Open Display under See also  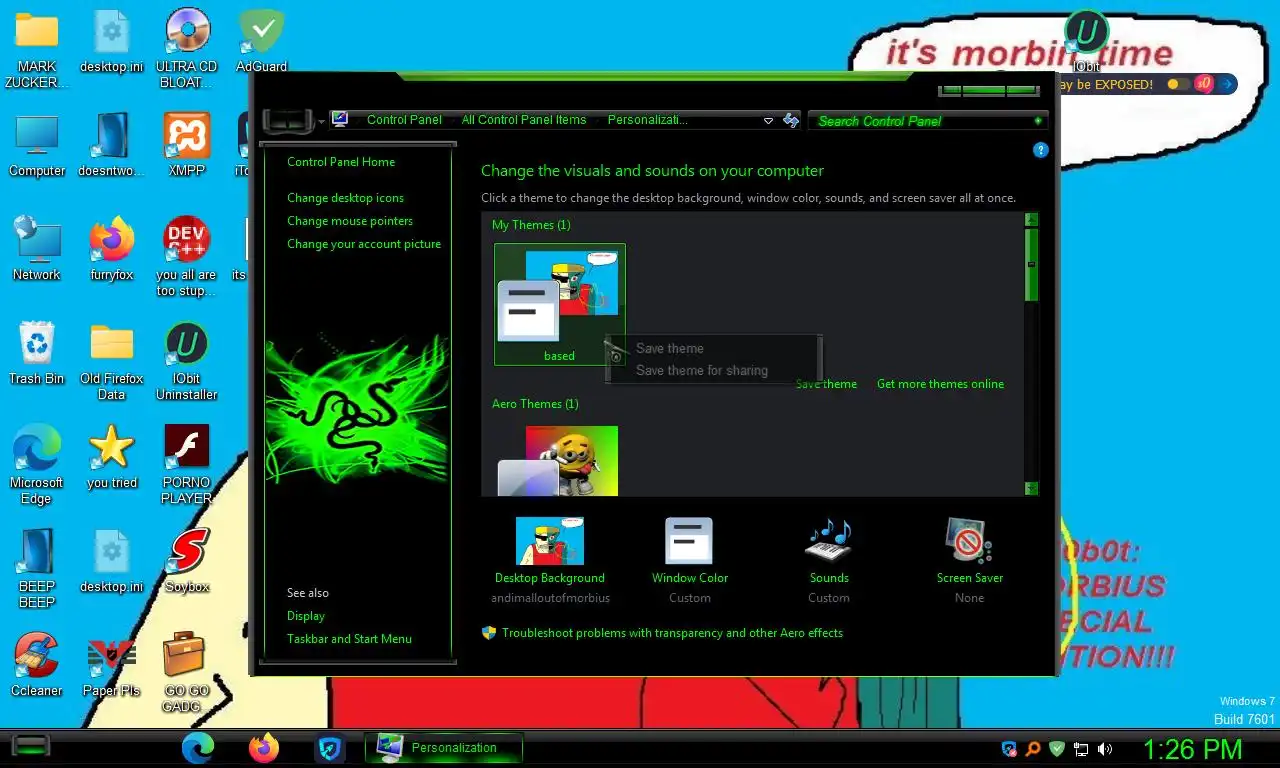[x=306, y=616]
